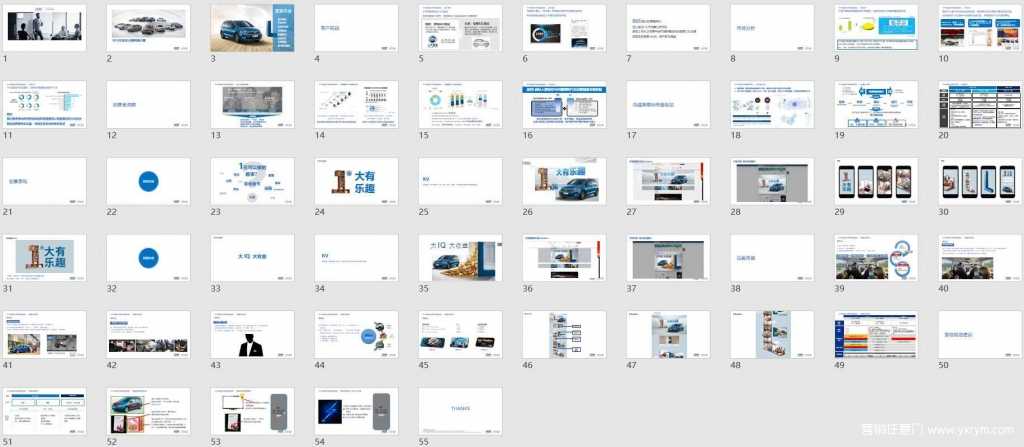Select slide 29 phone mockups thumbnail

[876, 181]
